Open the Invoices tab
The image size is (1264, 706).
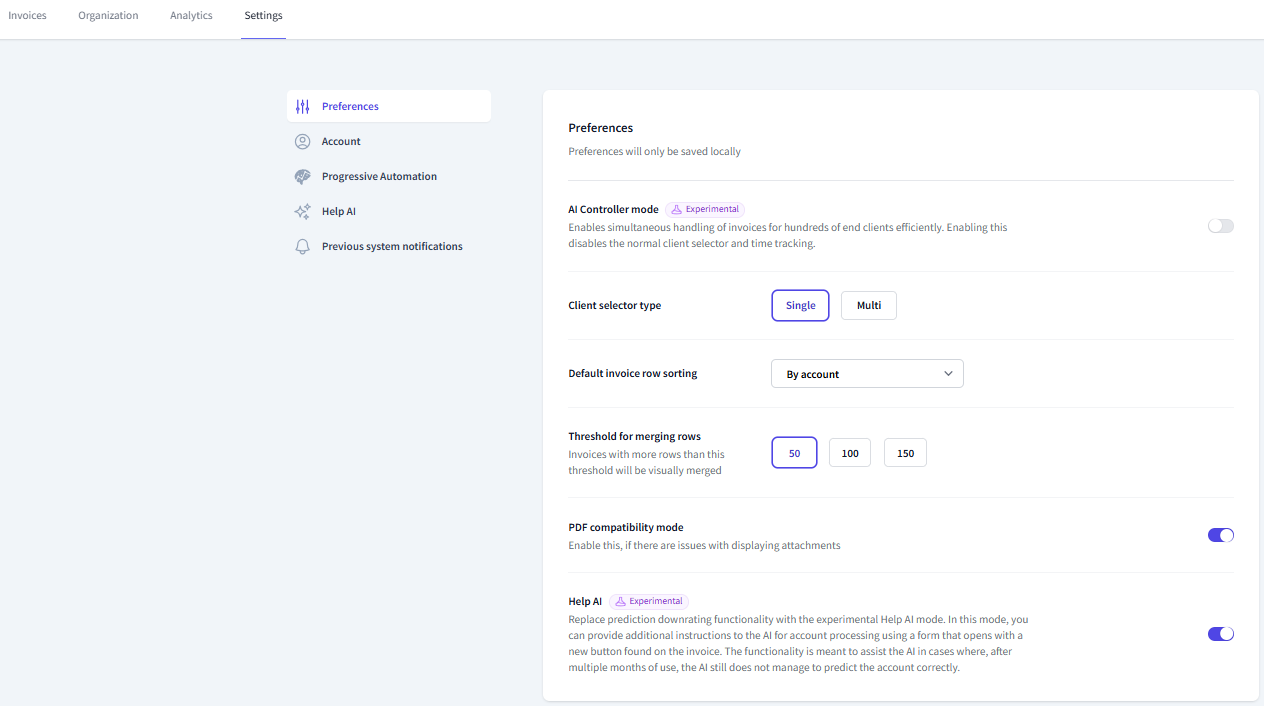point(27,16)
